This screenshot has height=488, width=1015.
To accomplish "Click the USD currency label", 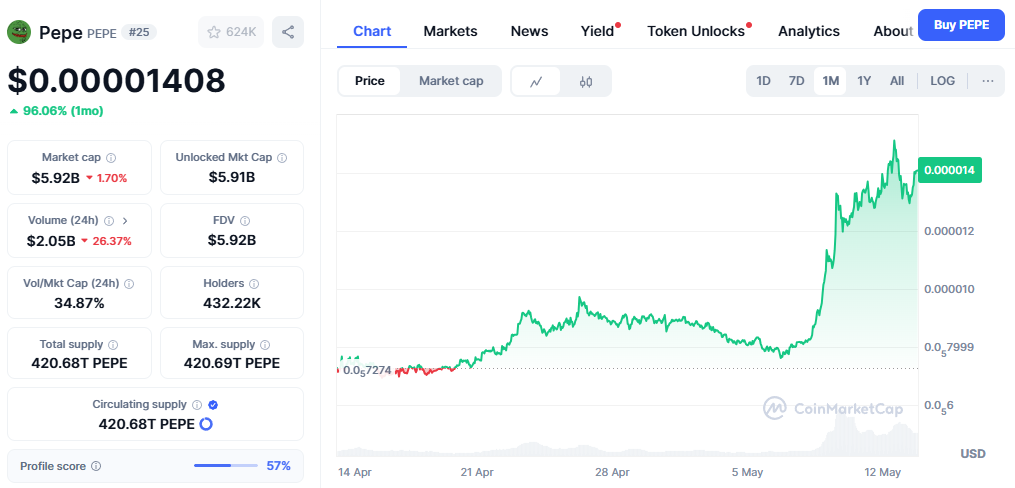I will pos(972,454).
